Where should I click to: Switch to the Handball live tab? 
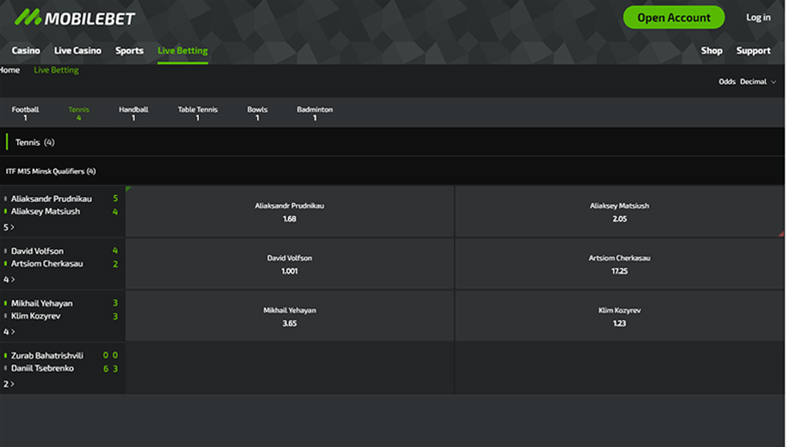133,113
